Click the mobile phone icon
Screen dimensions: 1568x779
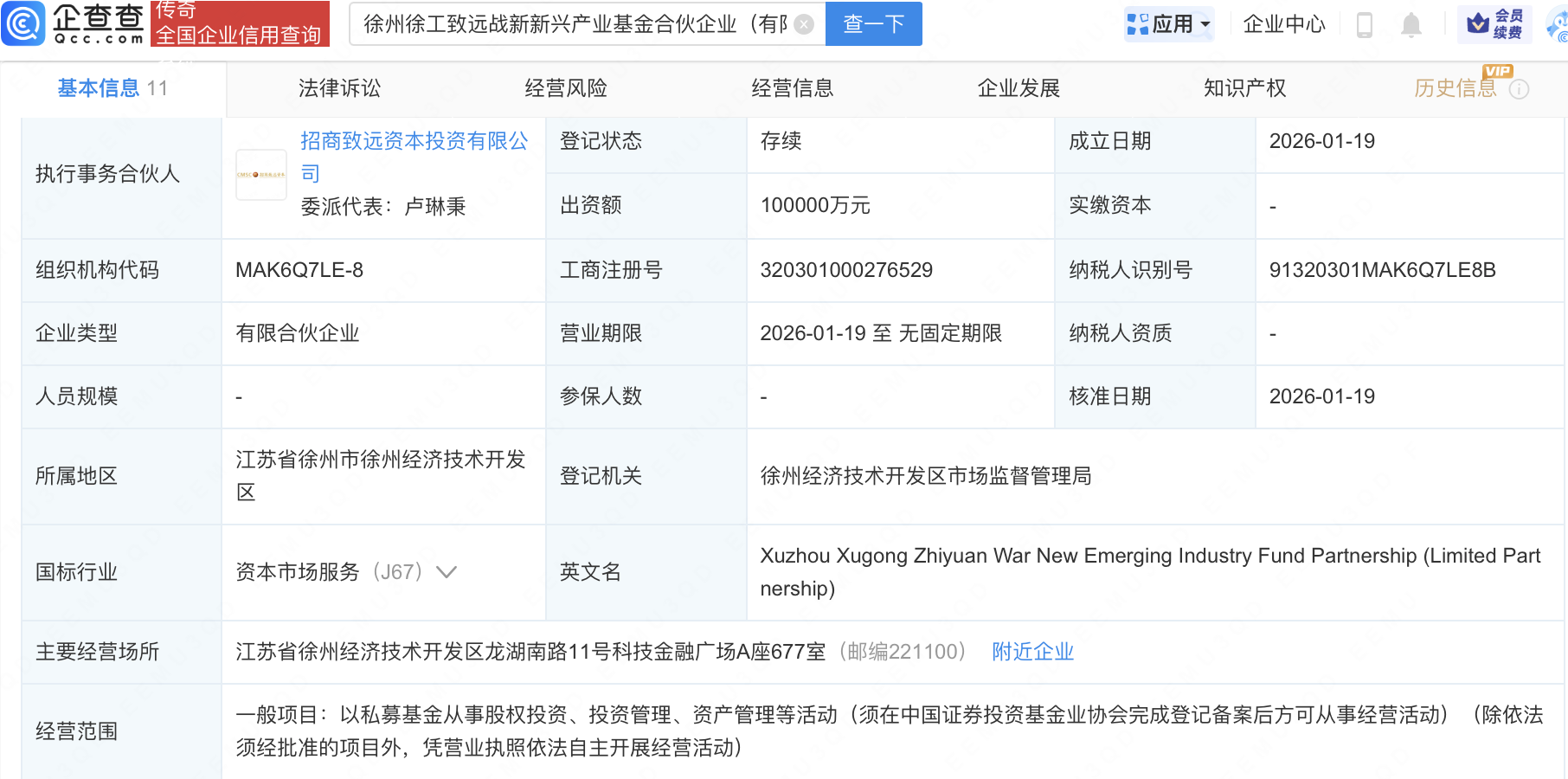coord(1365,24)
